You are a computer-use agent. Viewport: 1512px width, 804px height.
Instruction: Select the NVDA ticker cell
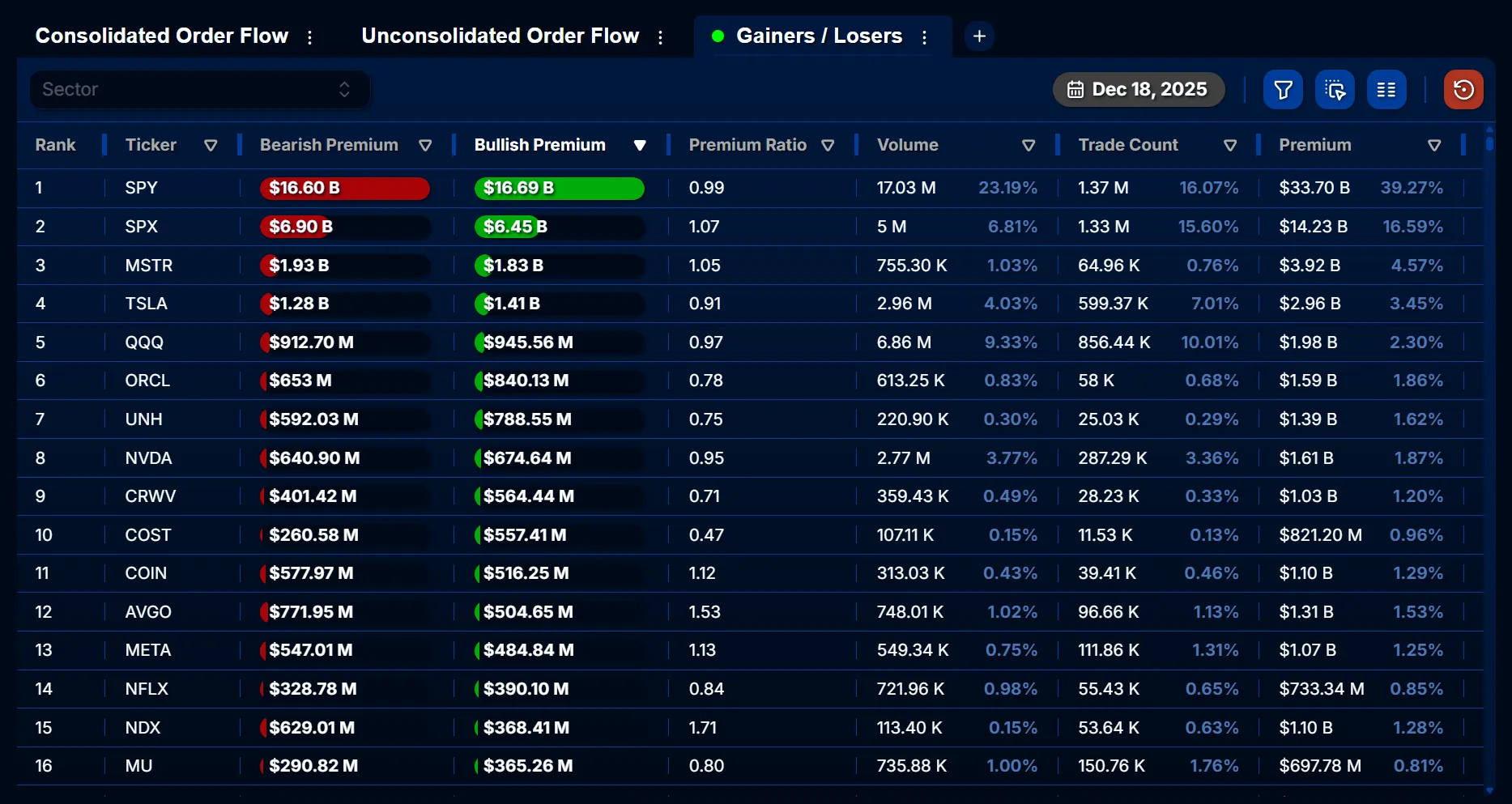coord(148,458)
